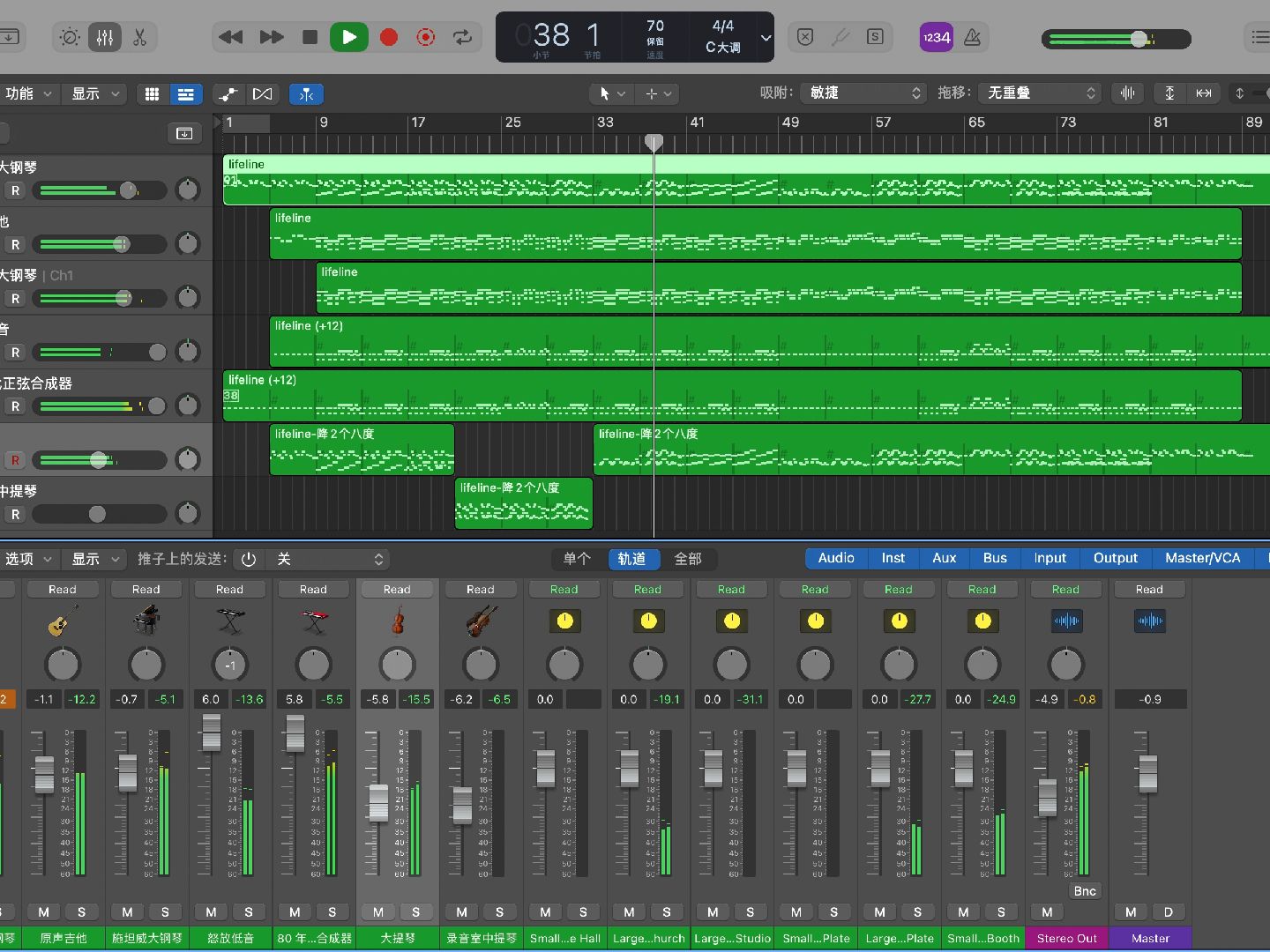The image size is (1270, 952).
Task: Click the D dim button on Master strip
Action: point(1169,911)
